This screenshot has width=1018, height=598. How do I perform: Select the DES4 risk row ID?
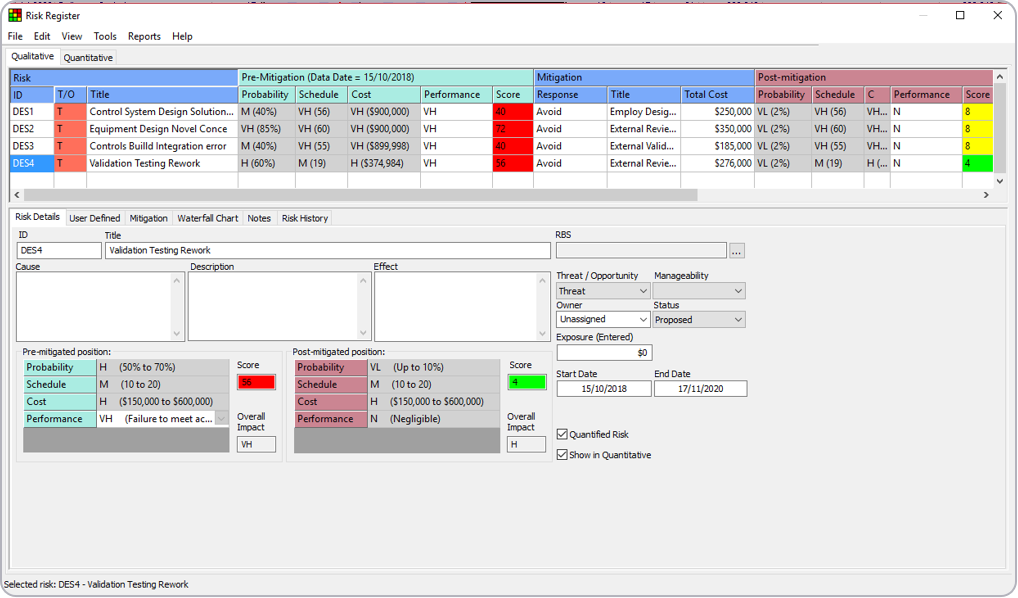click(x=32, y=163)
